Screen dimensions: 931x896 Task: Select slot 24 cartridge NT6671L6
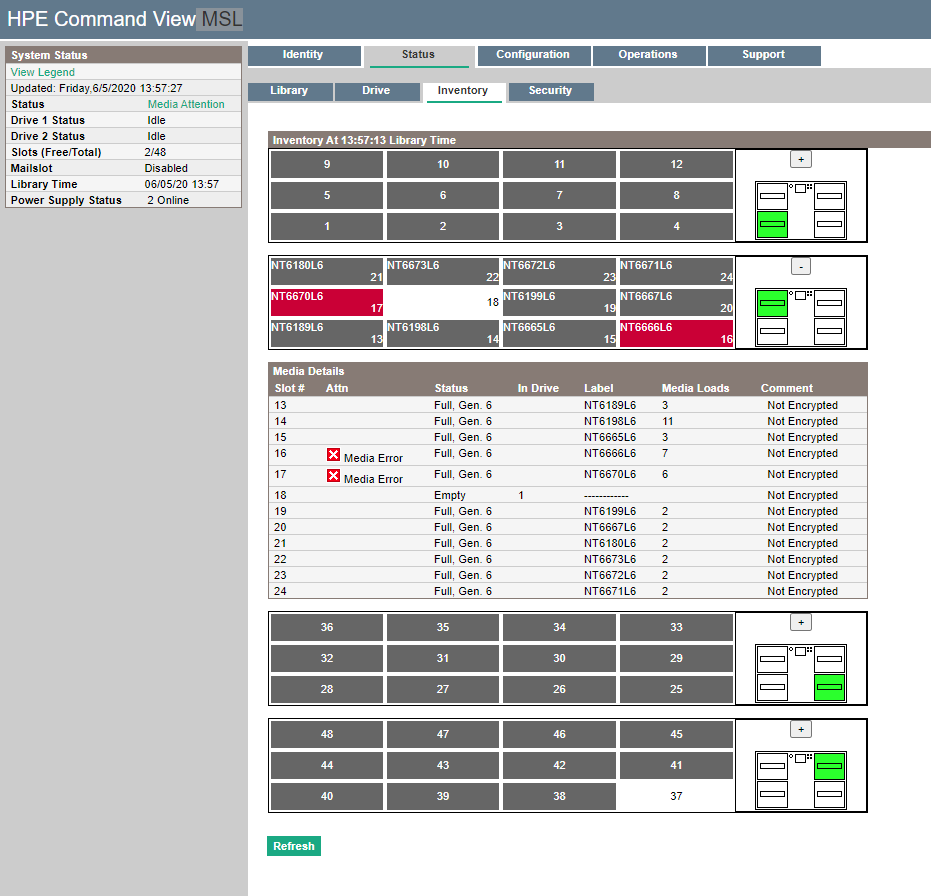[676, 271]
